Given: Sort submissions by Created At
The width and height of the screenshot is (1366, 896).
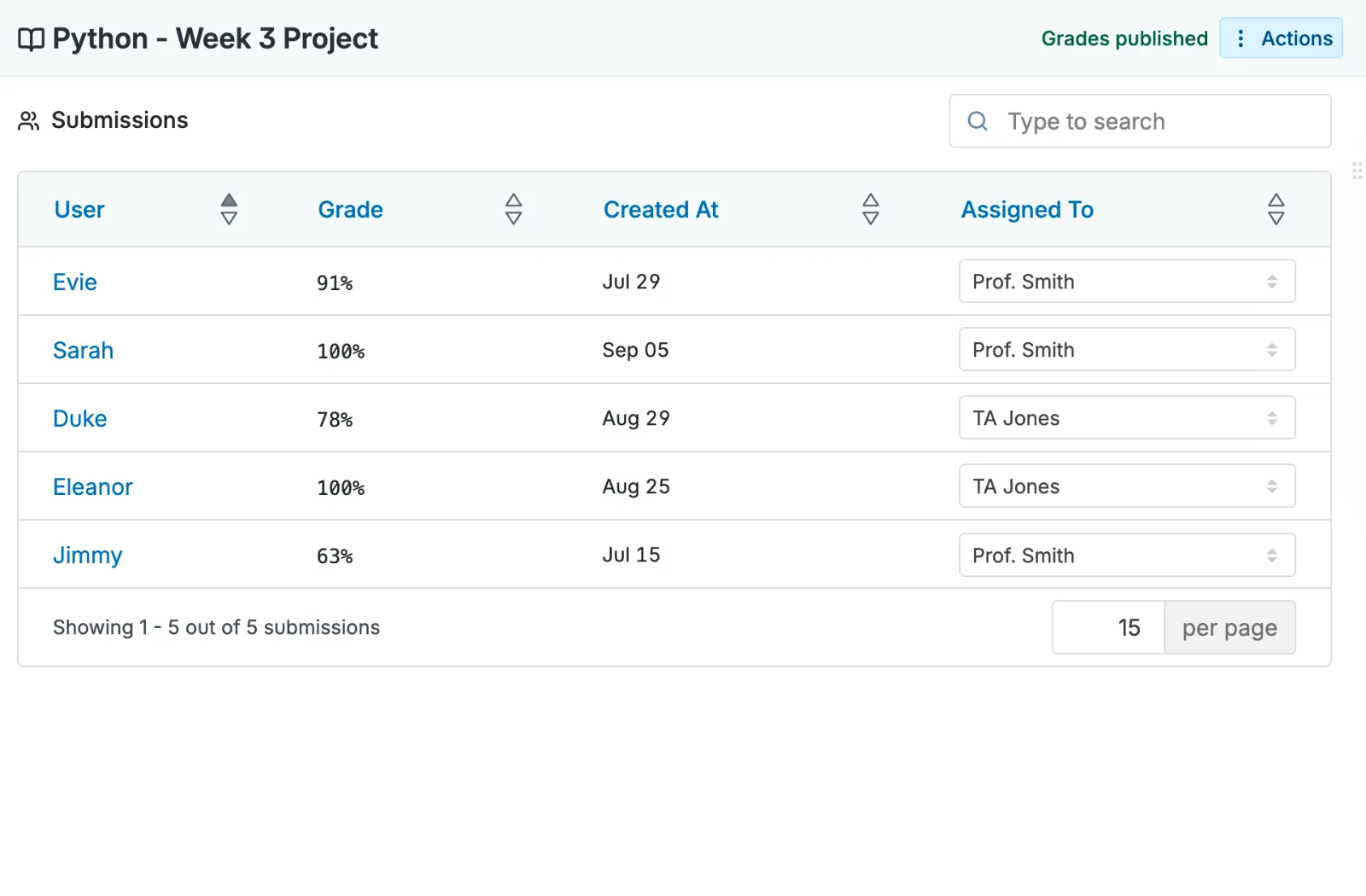Looking at the screenshot, I should click(x=869, y=209).
